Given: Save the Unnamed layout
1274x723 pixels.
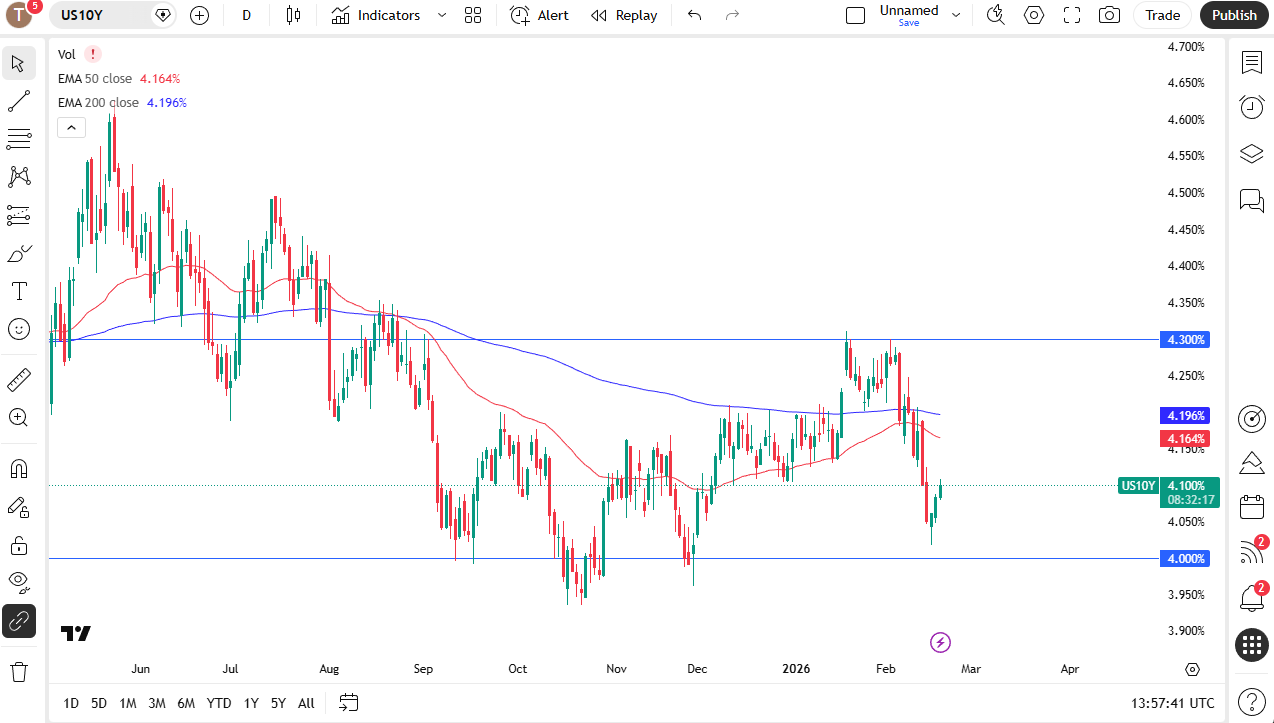Looking at the screenshot, I should (909, 23).
